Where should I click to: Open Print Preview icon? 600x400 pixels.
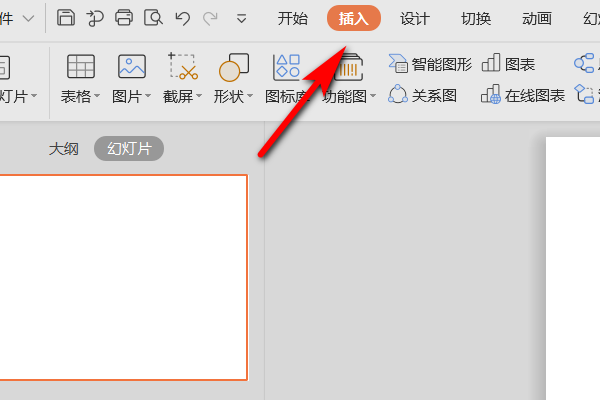[x=153, y=18]
